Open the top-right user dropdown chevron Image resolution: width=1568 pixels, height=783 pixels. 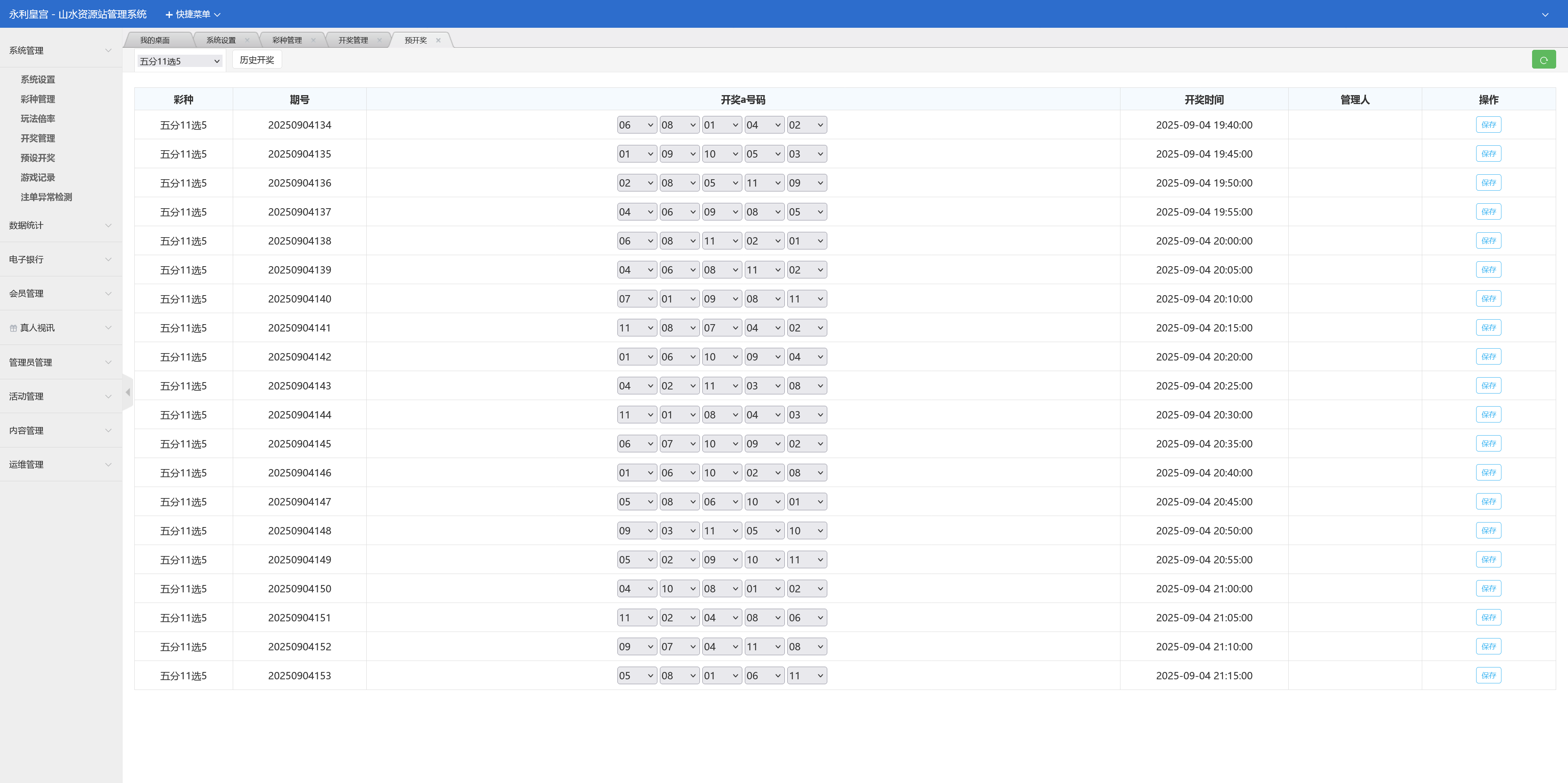click(1545, 14)
